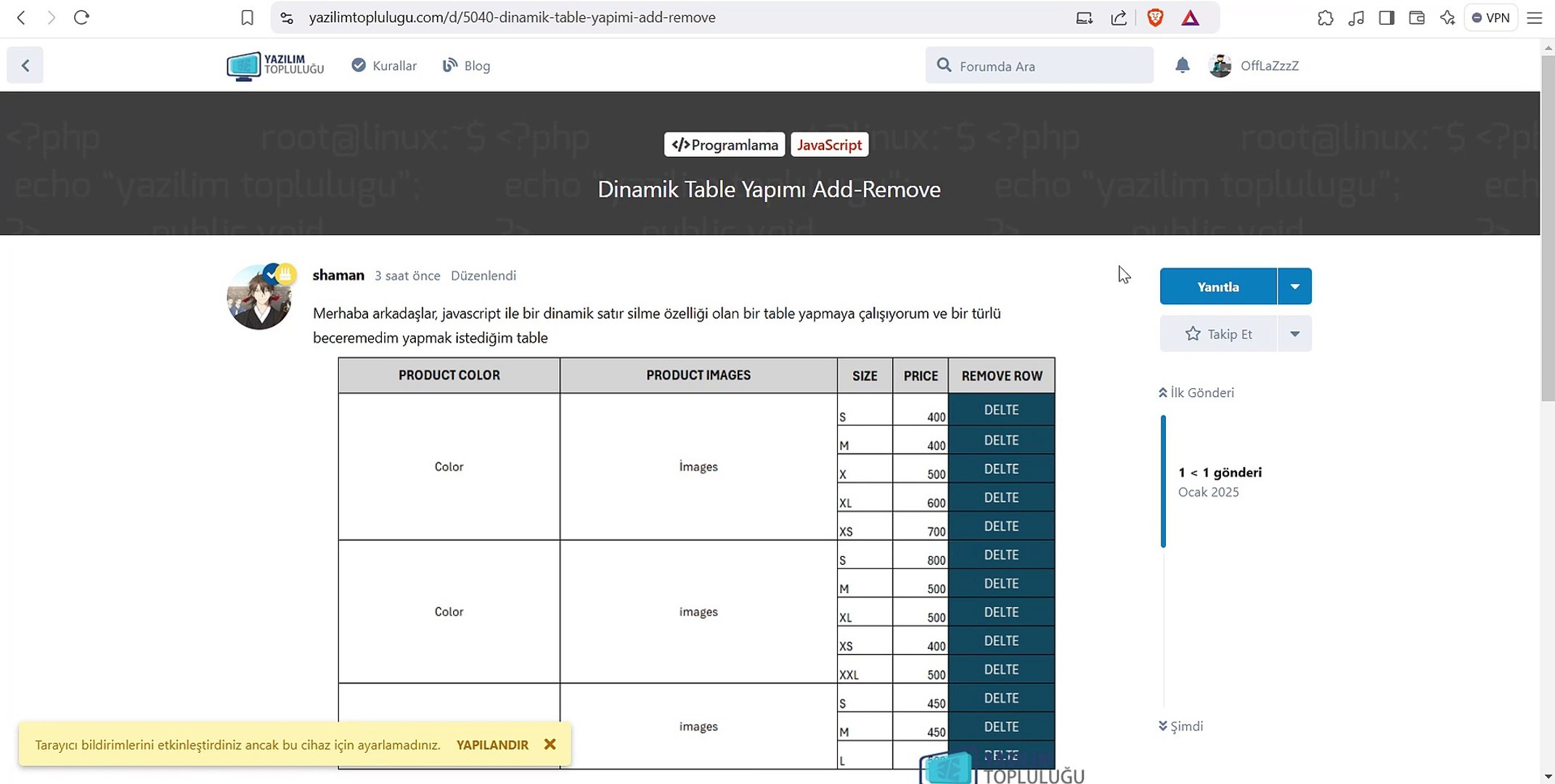
Task: Open the Yanıtla dropdown arrow
Action: click(x=1294, y=286)
